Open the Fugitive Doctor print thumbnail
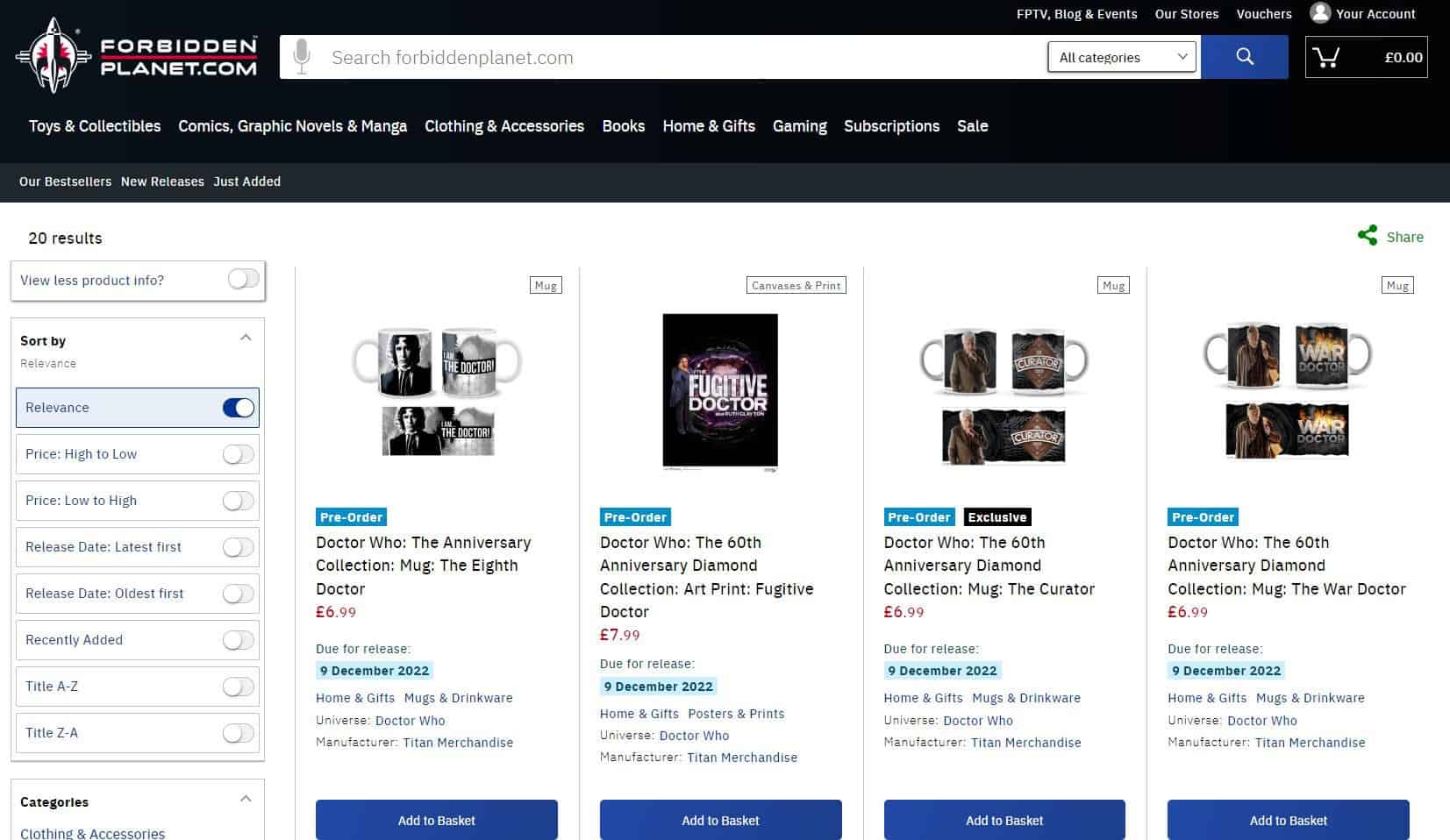 [720, 393]
